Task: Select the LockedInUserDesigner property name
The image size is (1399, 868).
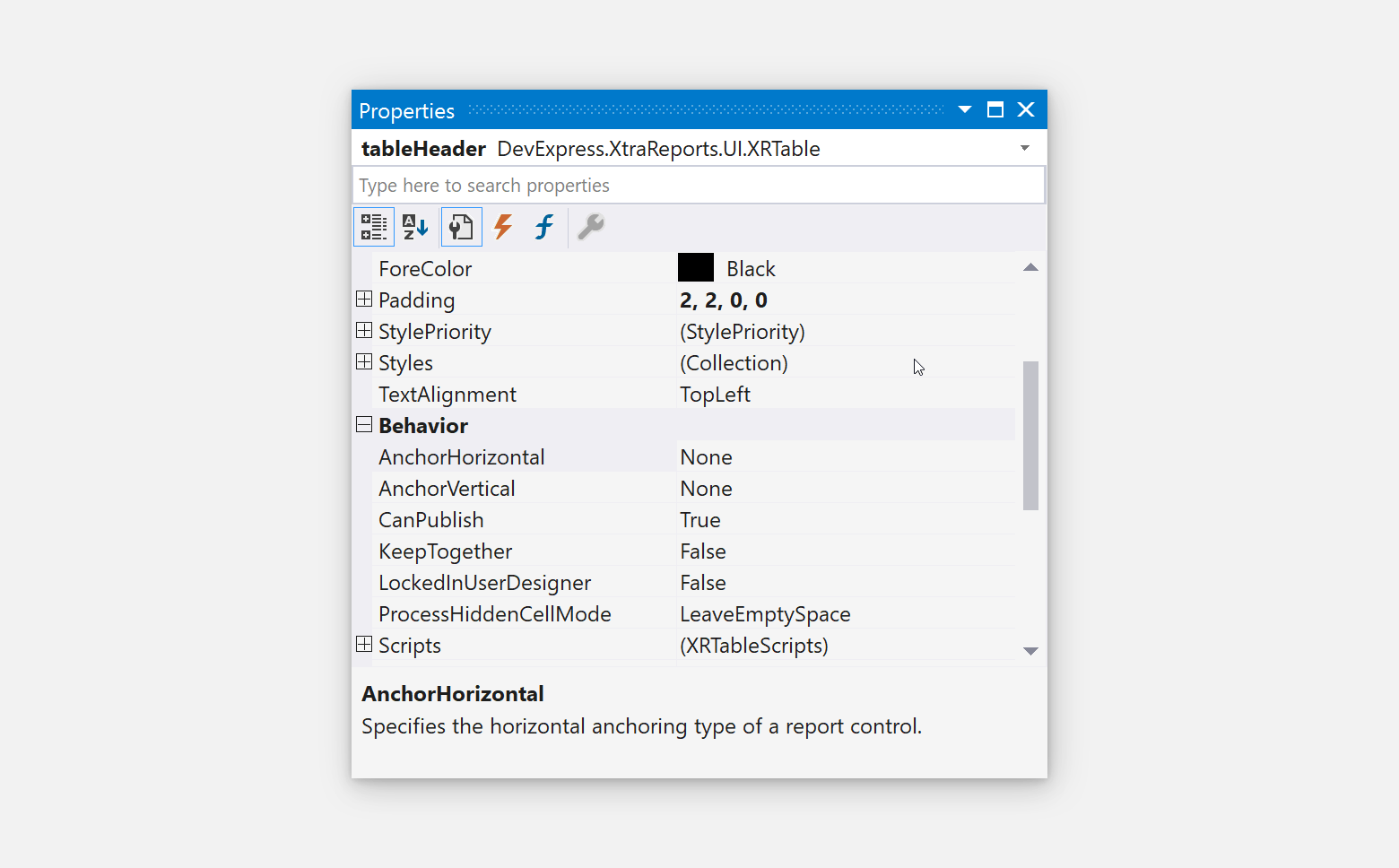Action: point(485,583)
